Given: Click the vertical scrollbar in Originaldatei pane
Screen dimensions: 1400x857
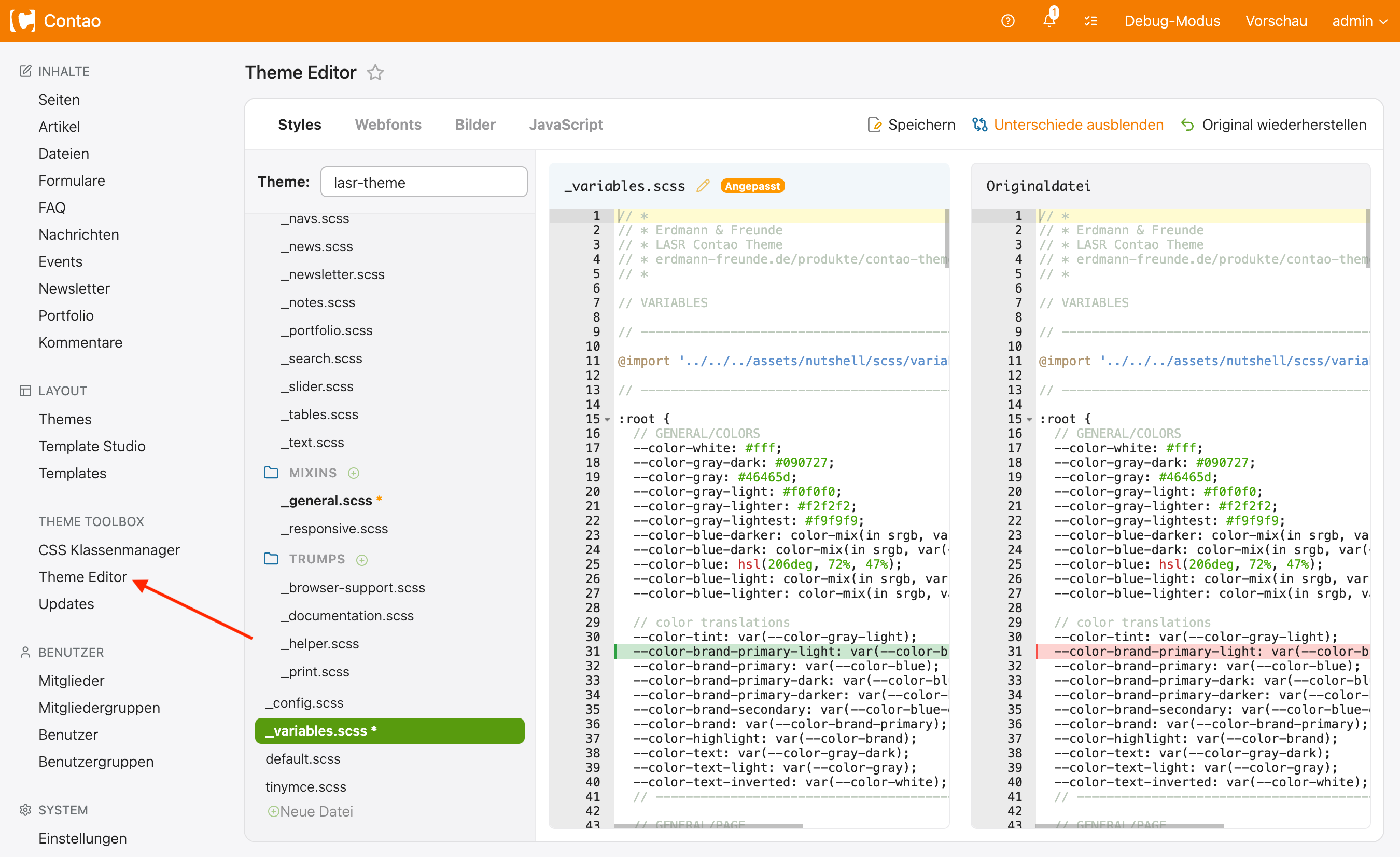Looking at the screenshot, I should [1368, 238].
